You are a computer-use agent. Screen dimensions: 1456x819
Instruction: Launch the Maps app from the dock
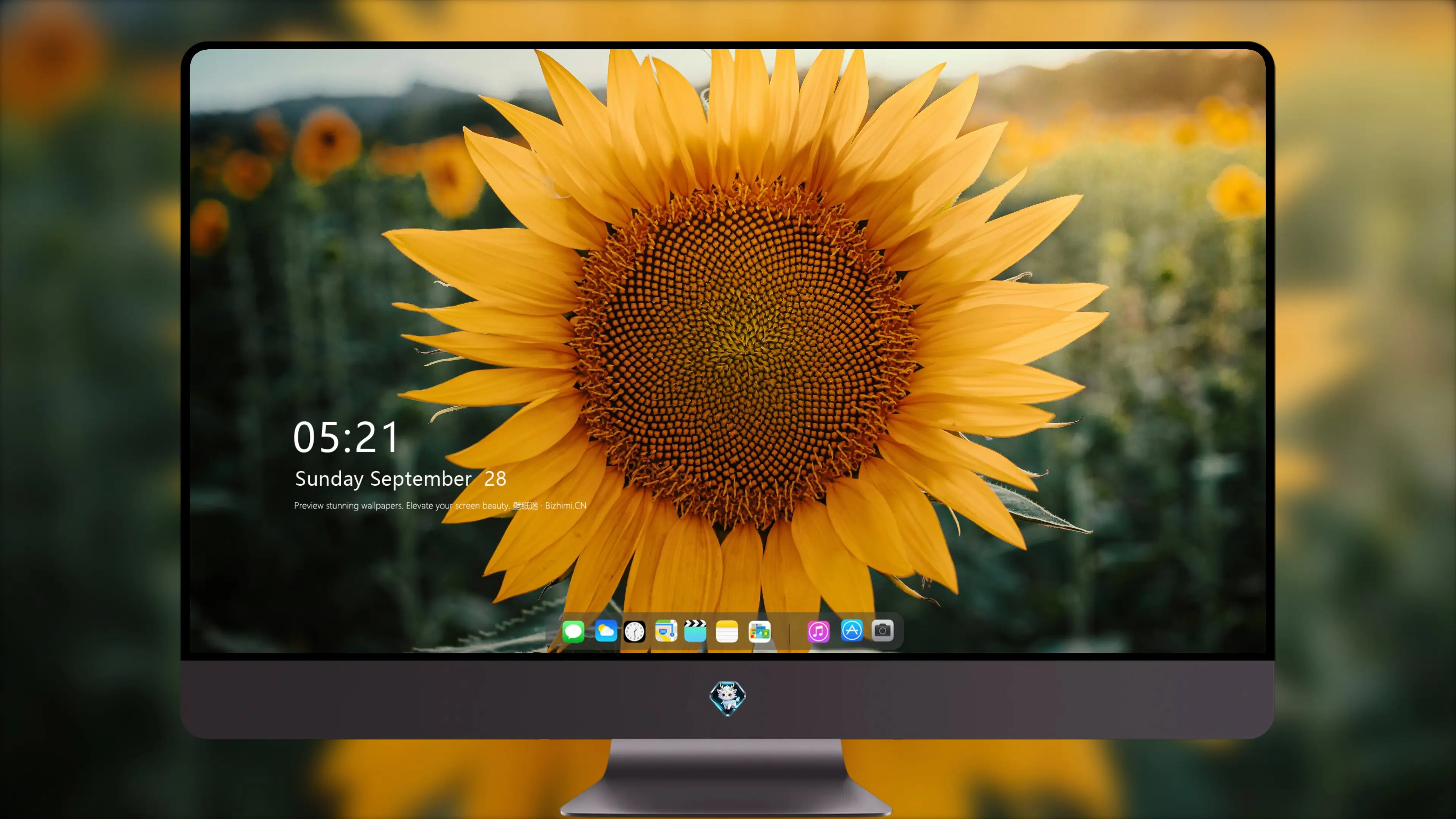pos(666,631)
